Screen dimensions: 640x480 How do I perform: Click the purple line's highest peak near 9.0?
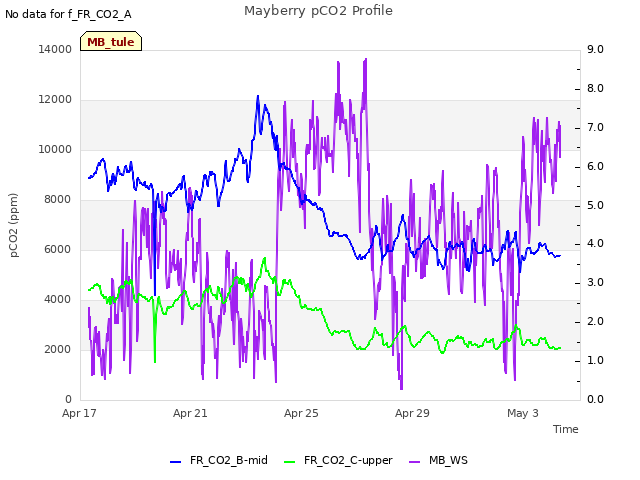(366, 59)
